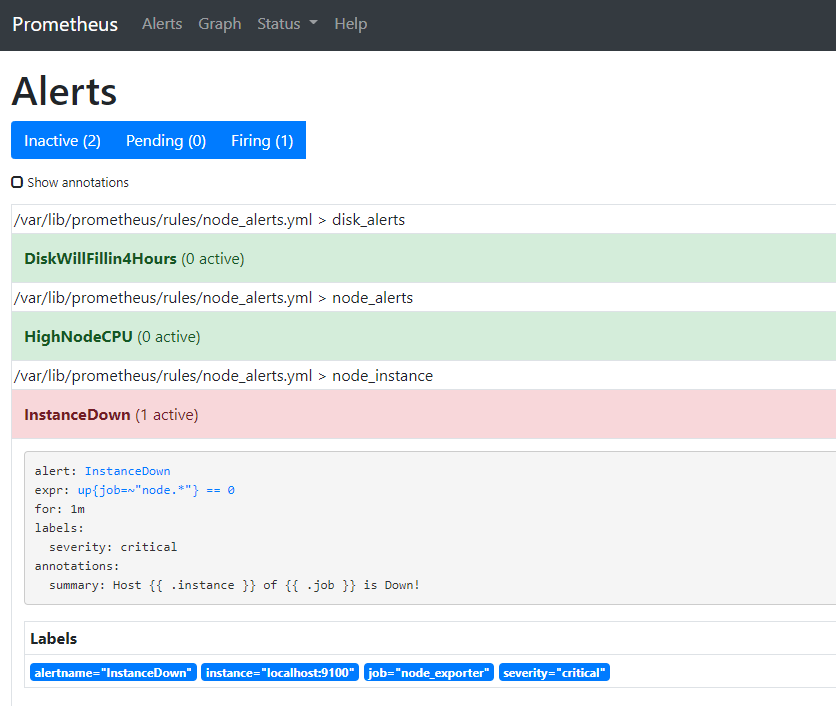Image resolution: width=836 pixels, height=706 pixels.
Task: Toggle the Pending (0) filter button
Action: tap(166, 140)
